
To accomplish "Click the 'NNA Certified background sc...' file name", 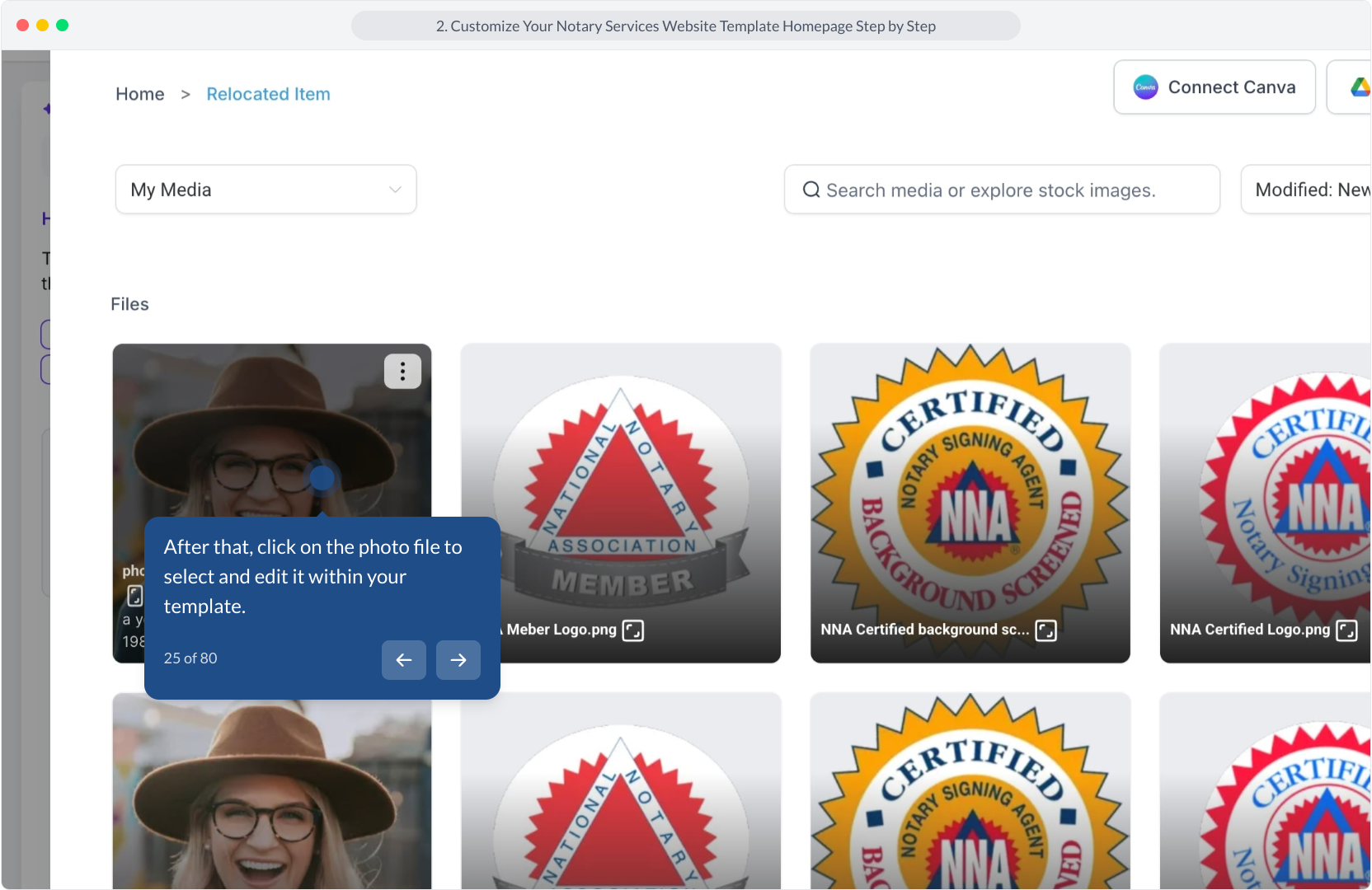I will pos(925,630).
